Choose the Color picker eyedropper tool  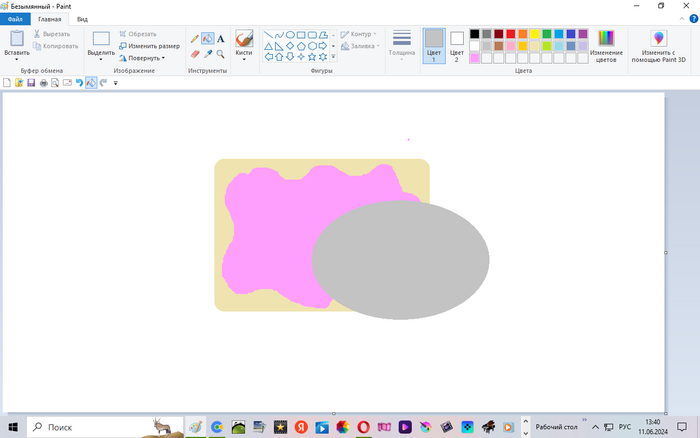coord(208,54)
